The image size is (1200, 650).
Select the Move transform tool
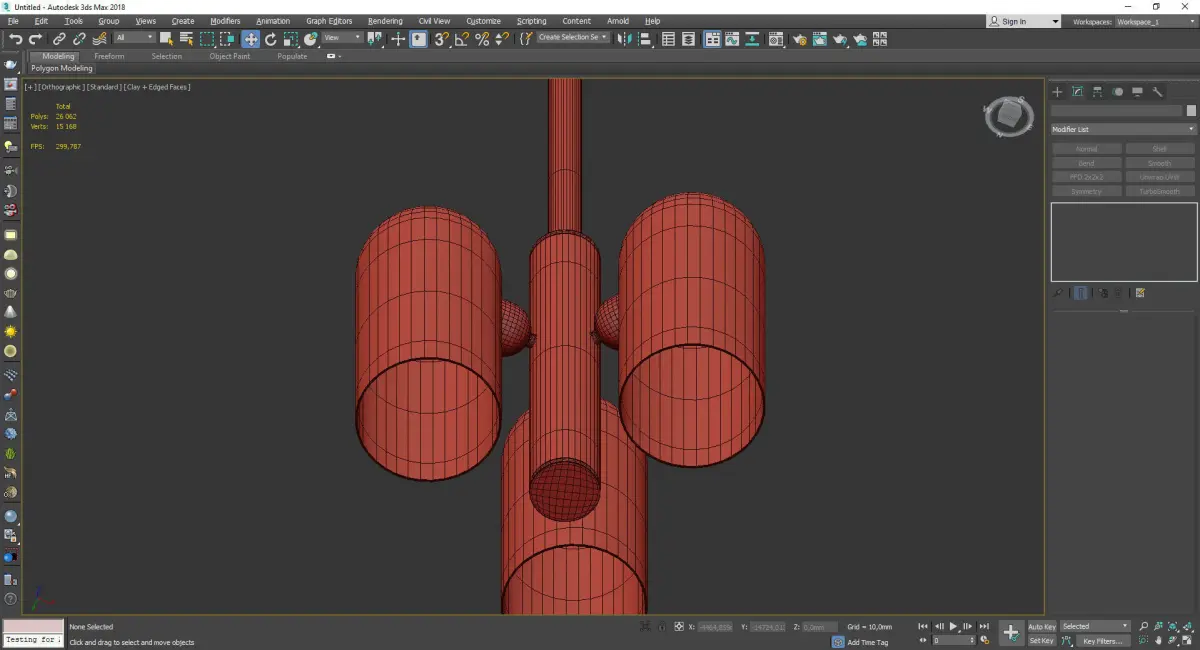click(x=250, y=39)
